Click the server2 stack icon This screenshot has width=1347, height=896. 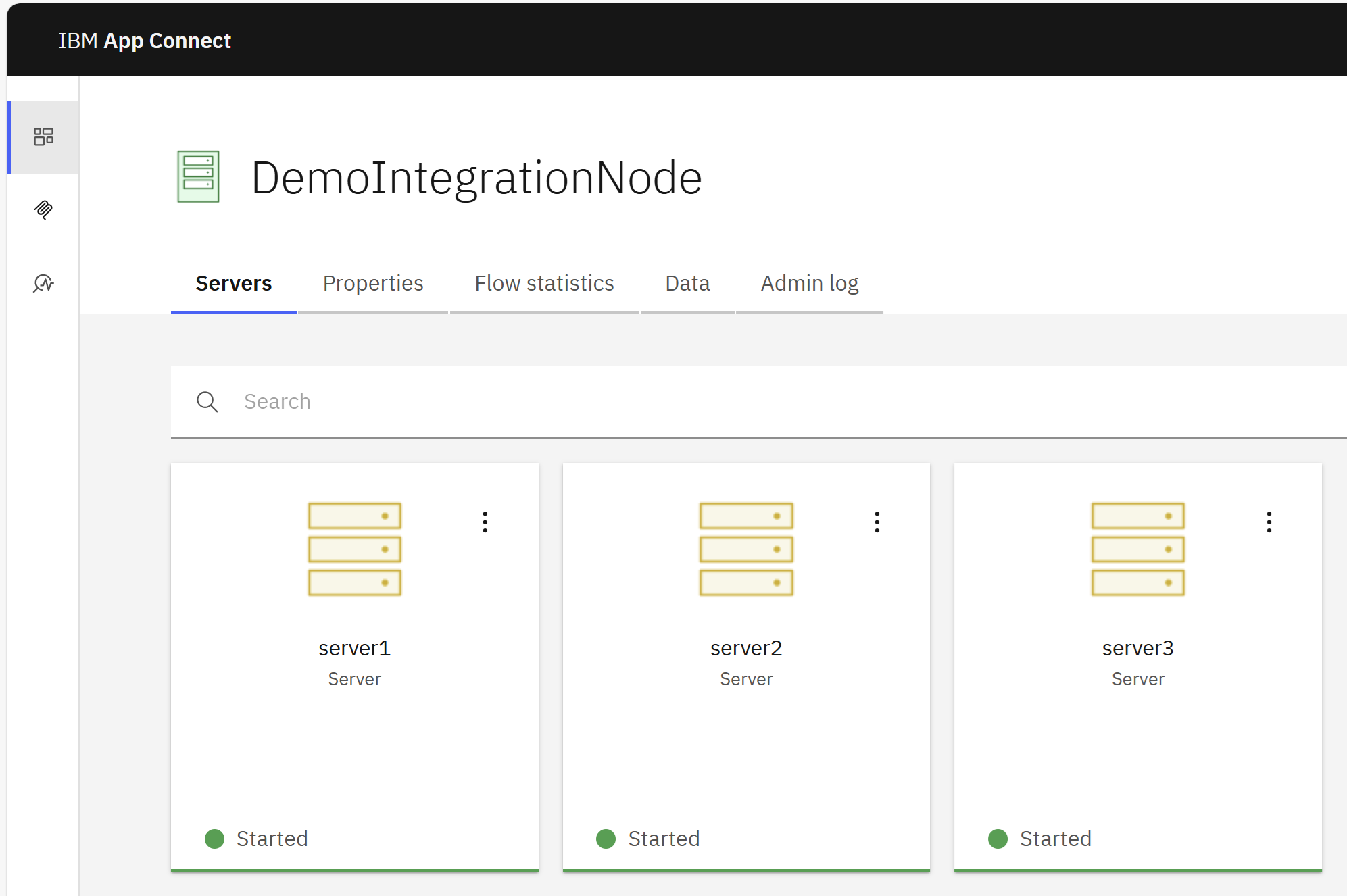click(746, 549)
